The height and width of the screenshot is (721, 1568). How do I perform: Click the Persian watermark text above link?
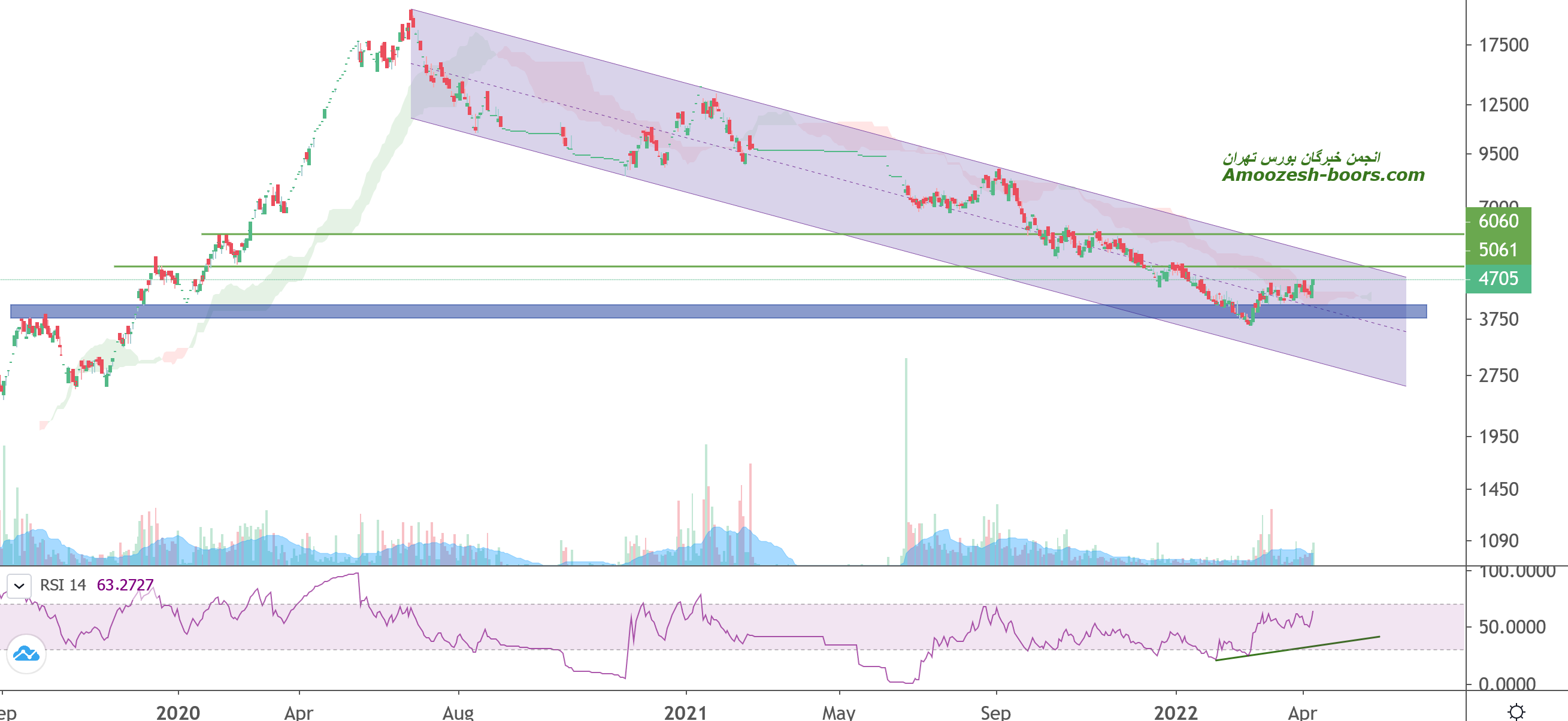pyautogui.click(x=1301, y=157)
